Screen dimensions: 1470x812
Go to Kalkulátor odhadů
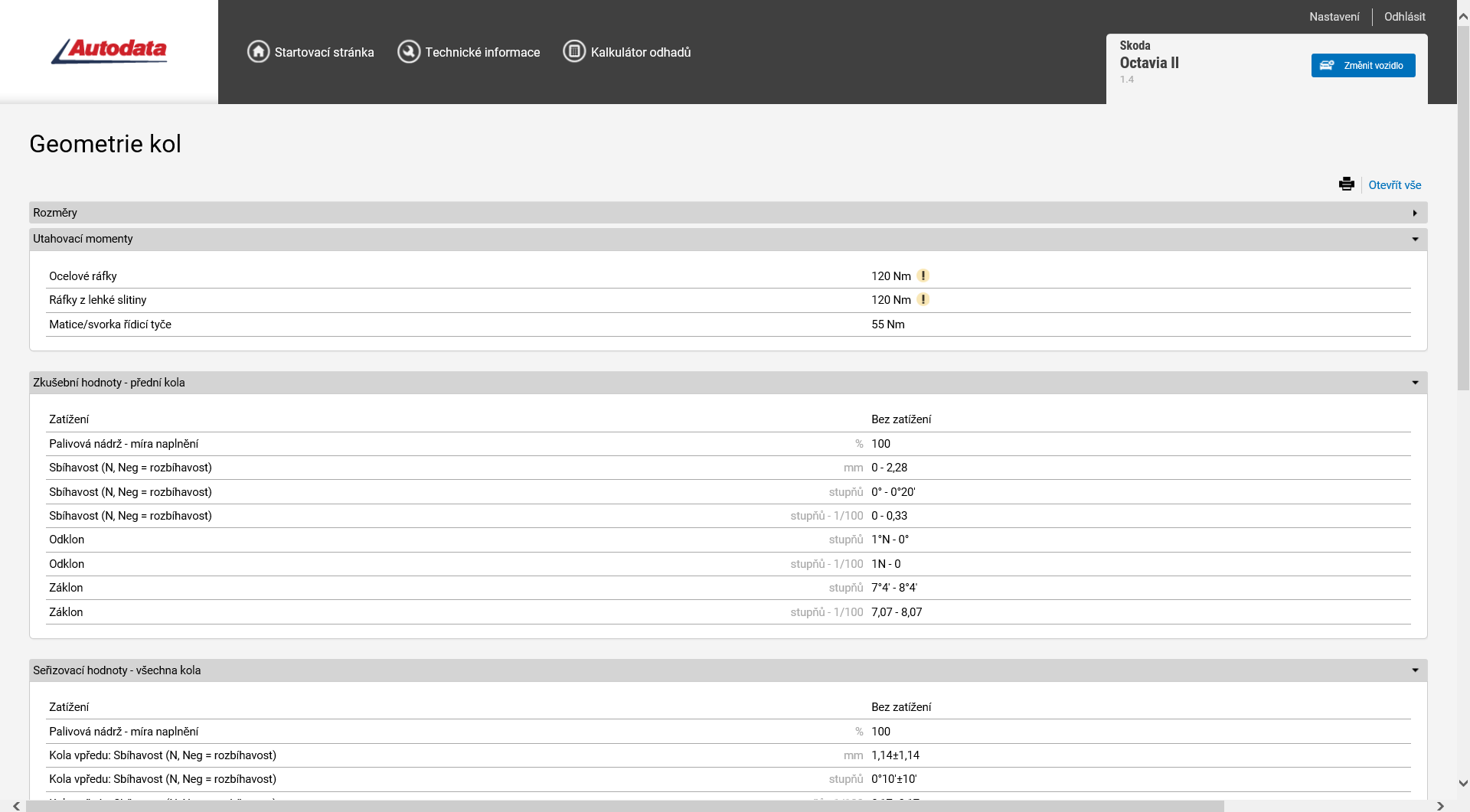(640, 52)
